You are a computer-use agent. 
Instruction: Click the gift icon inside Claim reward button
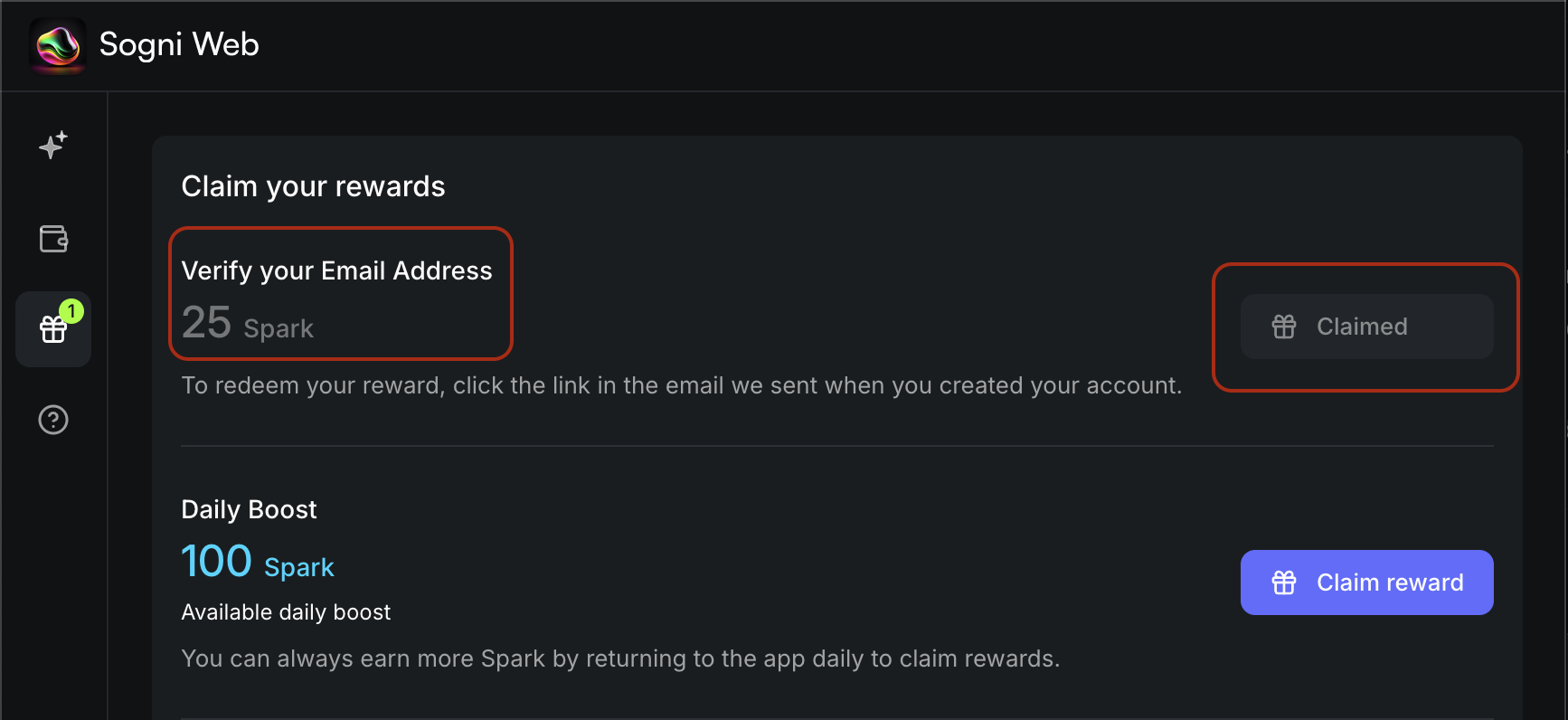click(1284, 583)
